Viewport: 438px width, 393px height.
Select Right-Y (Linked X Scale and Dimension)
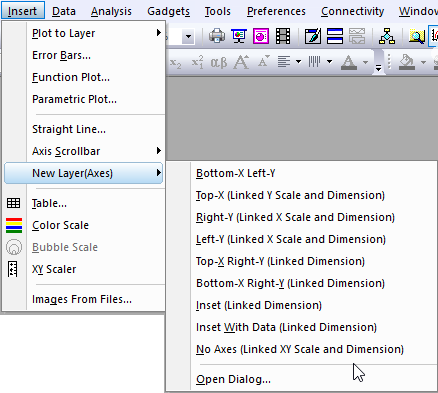(302, 217)
